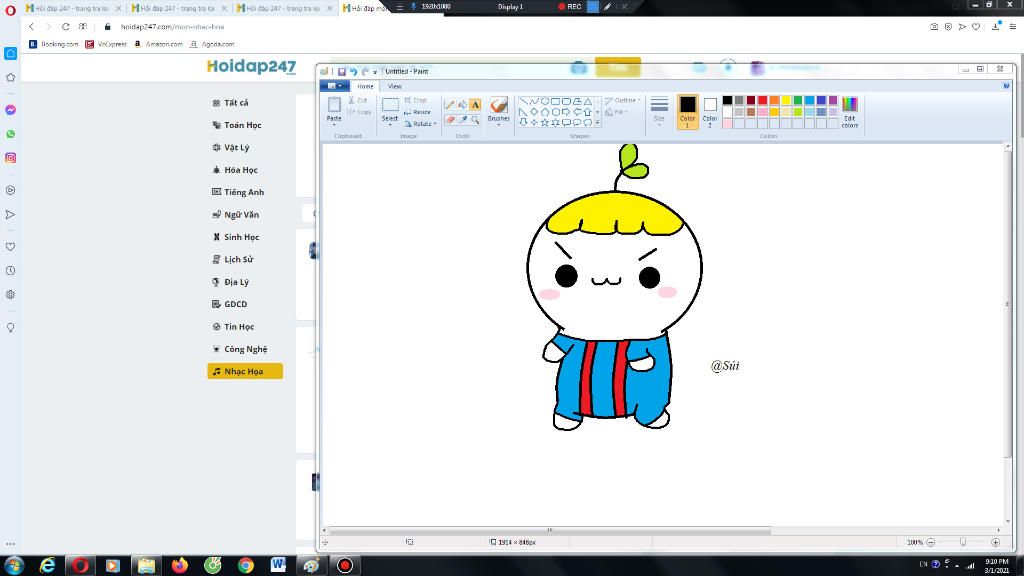
Task: Pick the orange color swatch
Action: coord(774,100)
